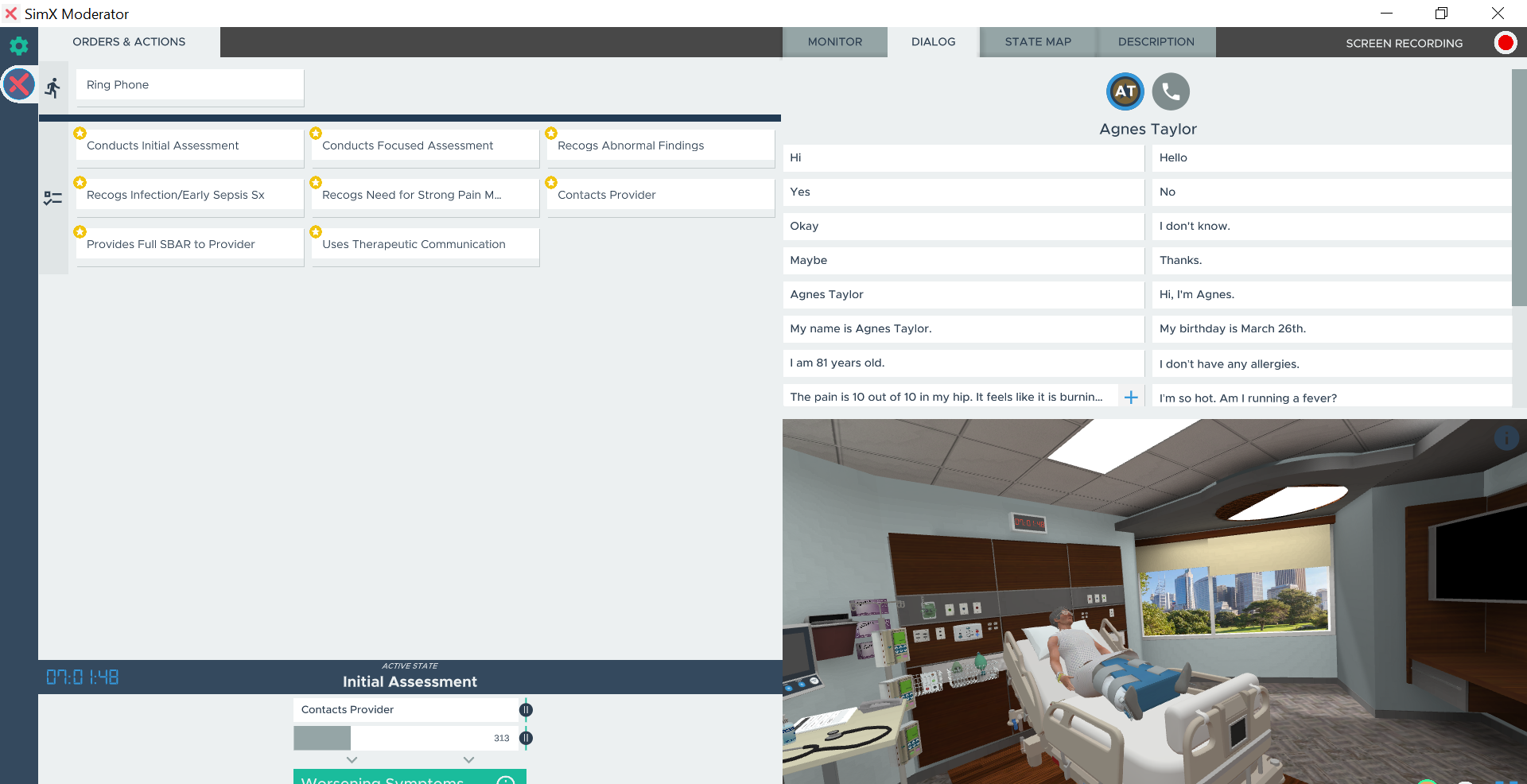Toggle the screen recording red button

pos(1505,43)
